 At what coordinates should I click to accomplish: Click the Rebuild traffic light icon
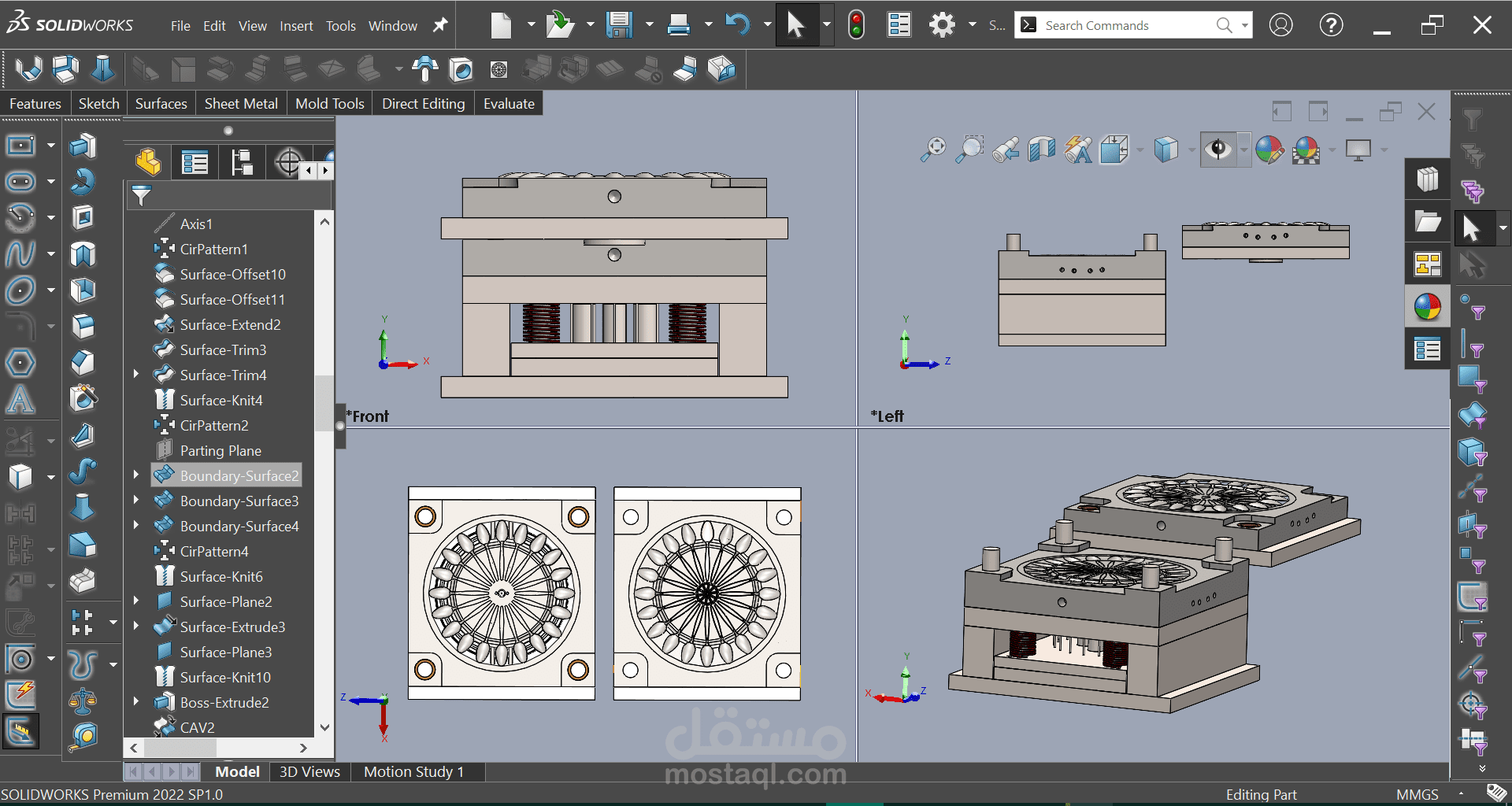pyautogui.click(x=856, y=25)
